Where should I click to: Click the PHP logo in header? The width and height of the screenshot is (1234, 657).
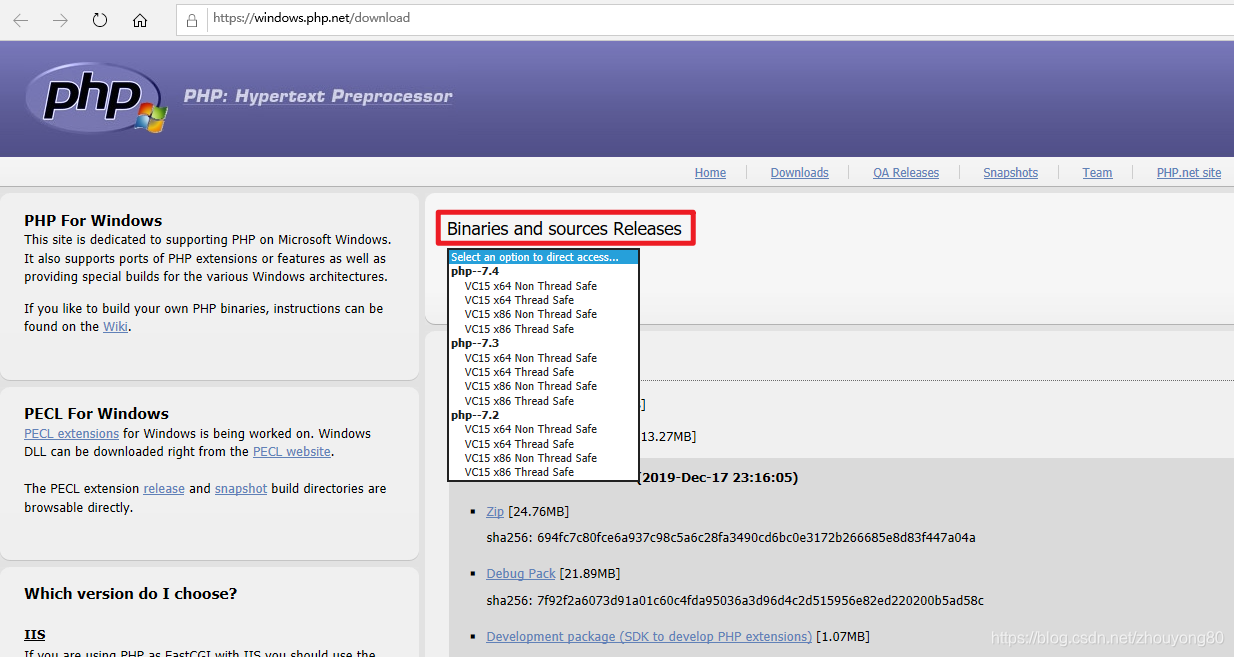[94, 97]
